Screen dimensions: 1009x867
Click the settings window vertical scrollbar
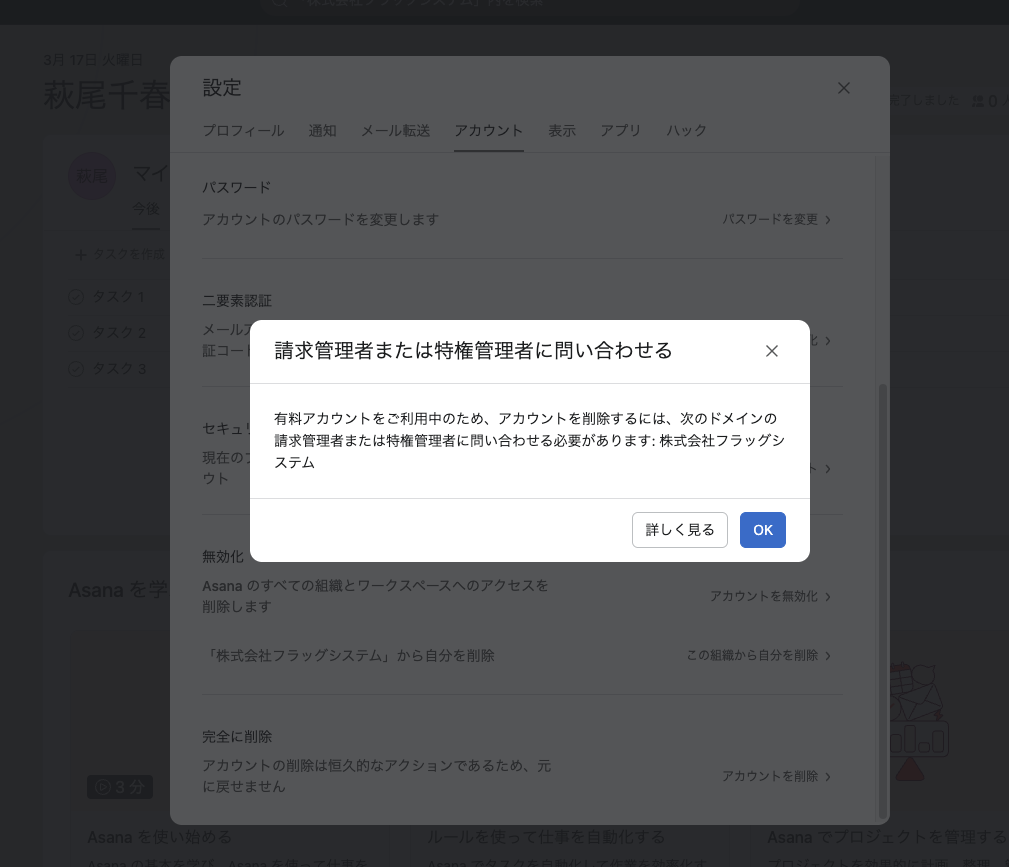(883, 601)
